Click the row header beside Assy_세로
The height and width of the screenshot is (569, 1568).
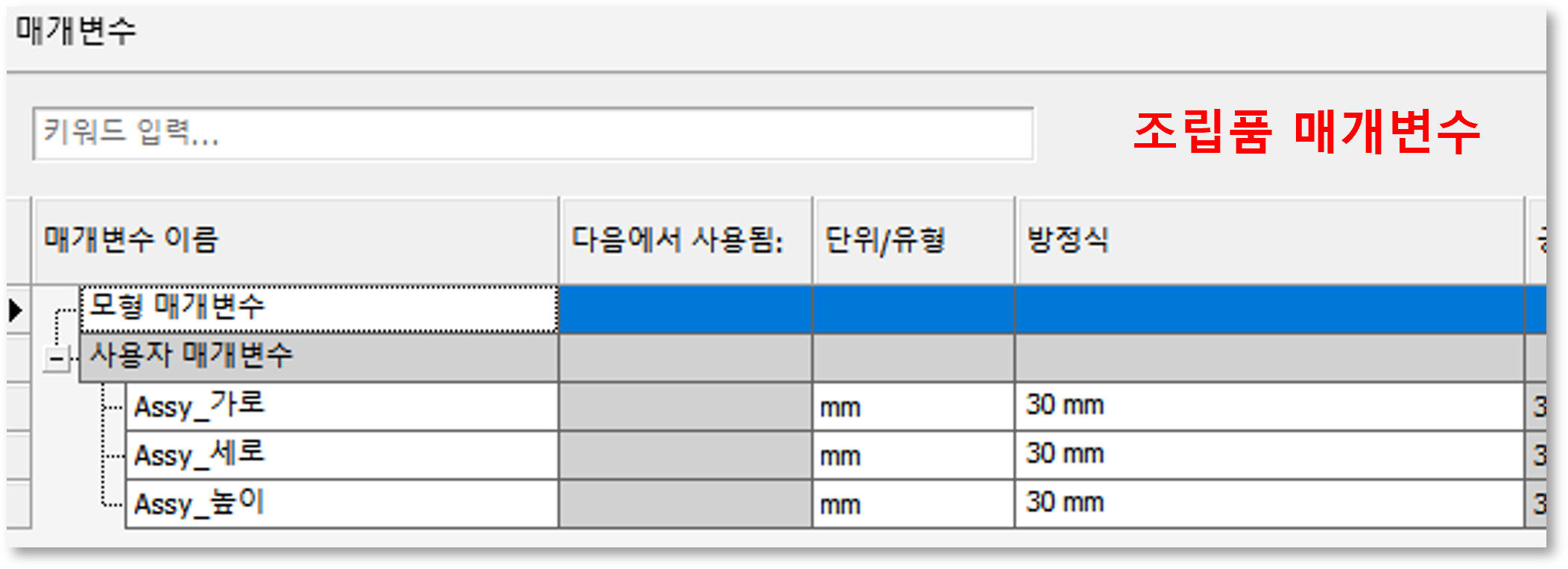[x=18, y=456]
